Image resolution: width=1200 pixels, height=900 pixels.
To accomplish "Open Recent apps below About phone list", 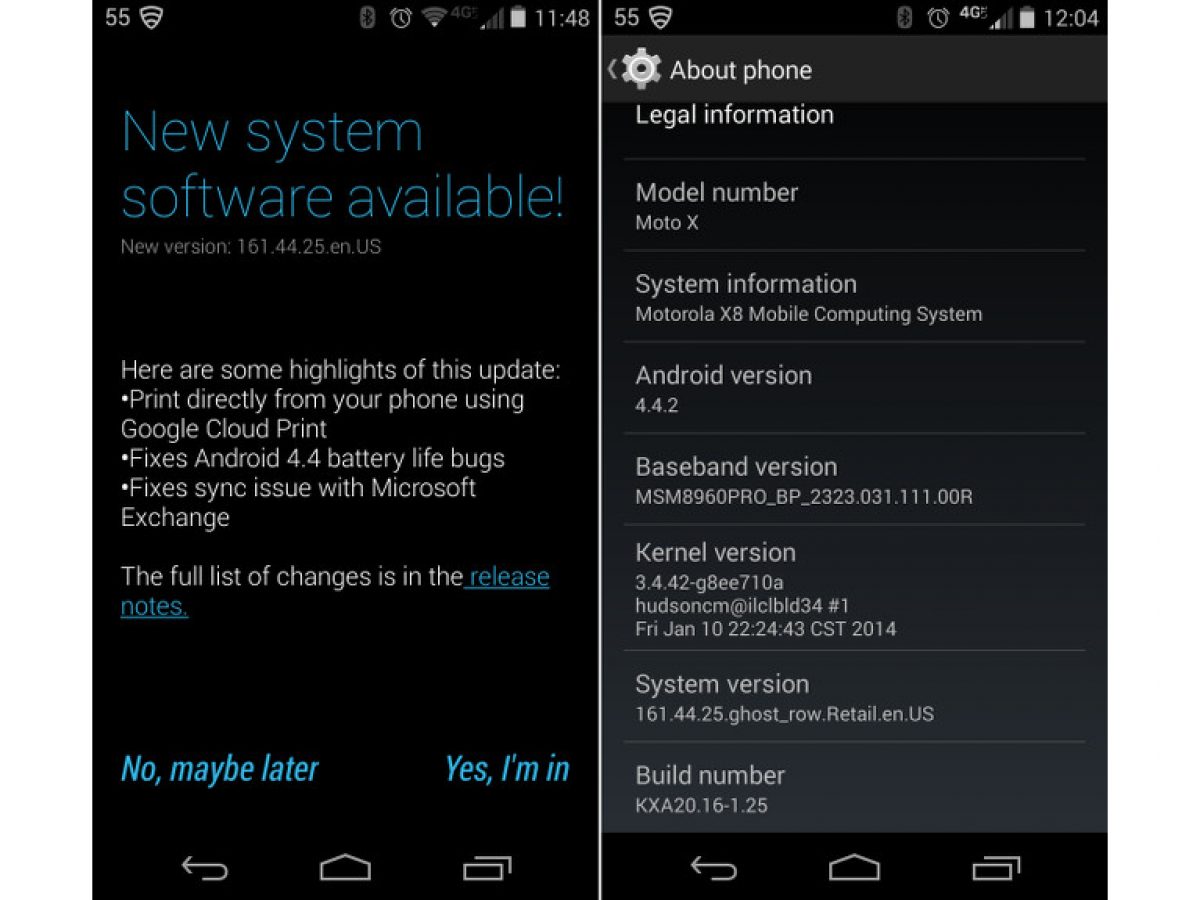I will coord(997,867).
